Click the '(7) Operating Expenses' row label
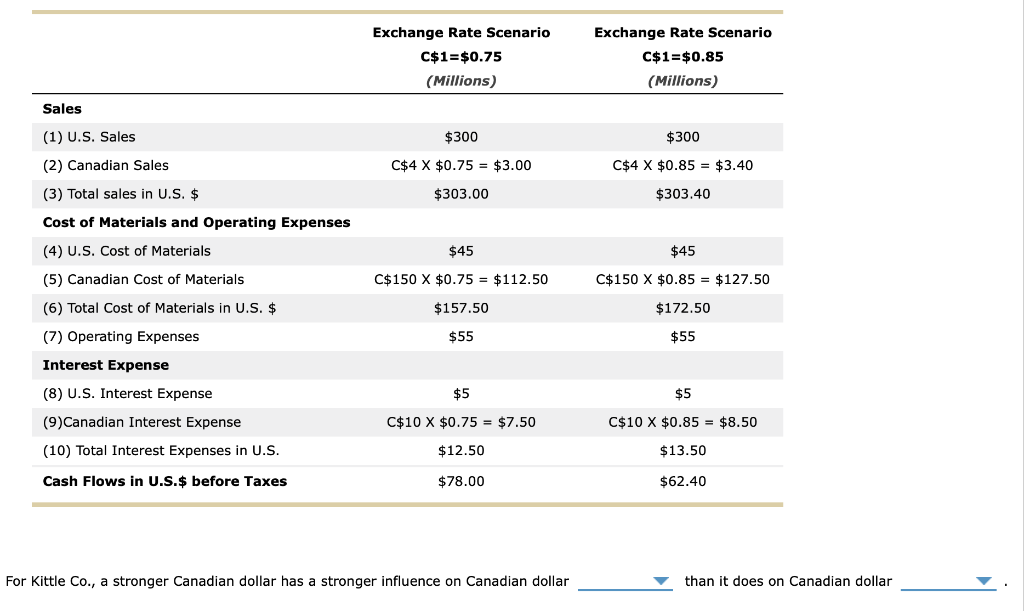The height and width of the screenshot is (611, 1024). point(121,336)
